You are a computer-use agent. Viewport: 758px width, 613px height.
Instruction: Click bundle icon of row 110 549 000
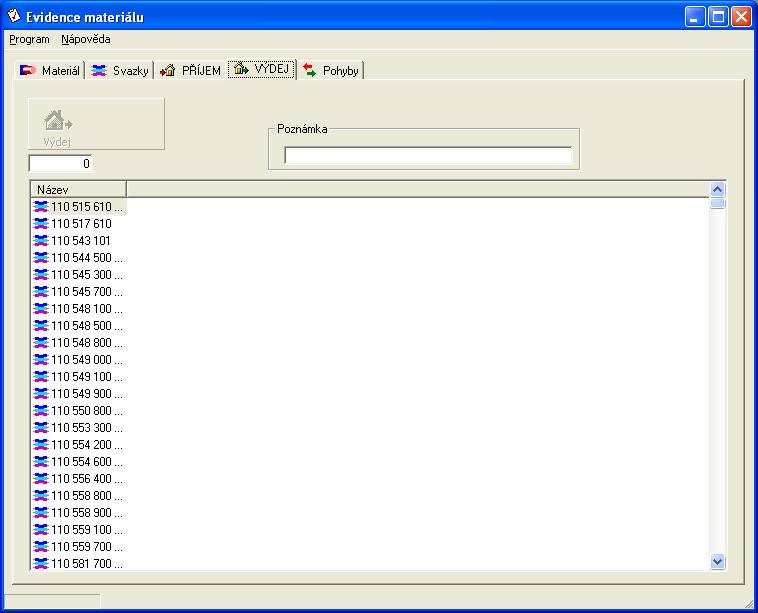[41, 360]
